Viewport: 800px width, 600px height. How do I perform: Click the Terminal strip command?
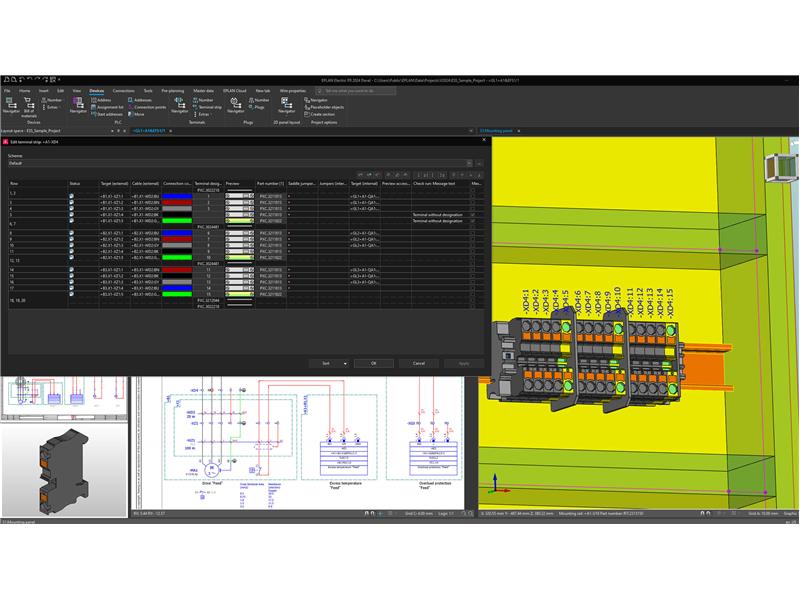click(x=207, y=107)
